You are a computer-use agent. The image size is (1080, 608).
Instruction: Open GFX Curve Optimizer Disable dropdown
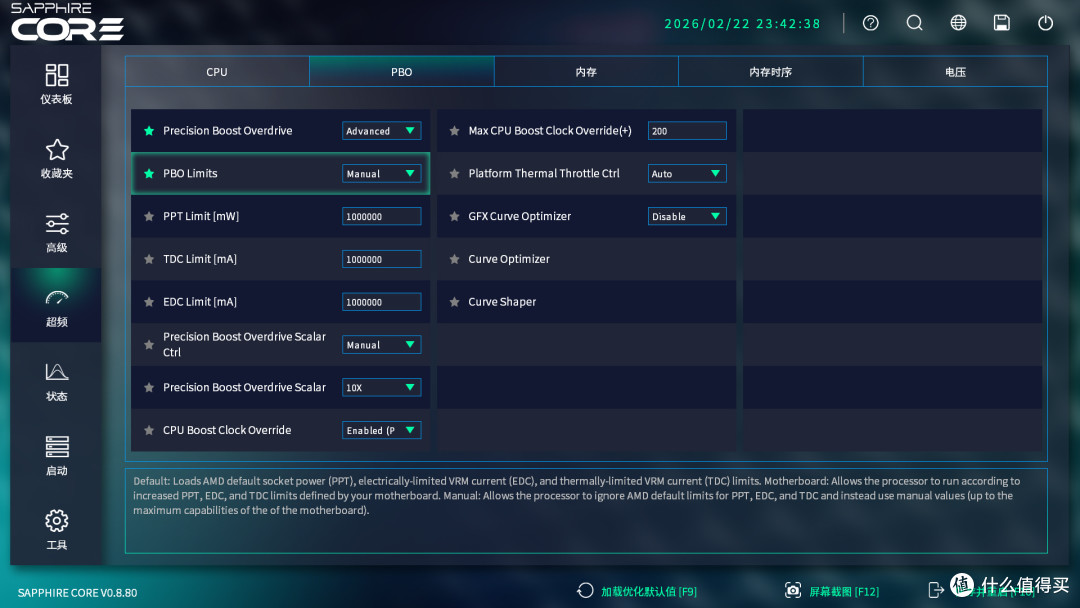(x=687, y=216)
